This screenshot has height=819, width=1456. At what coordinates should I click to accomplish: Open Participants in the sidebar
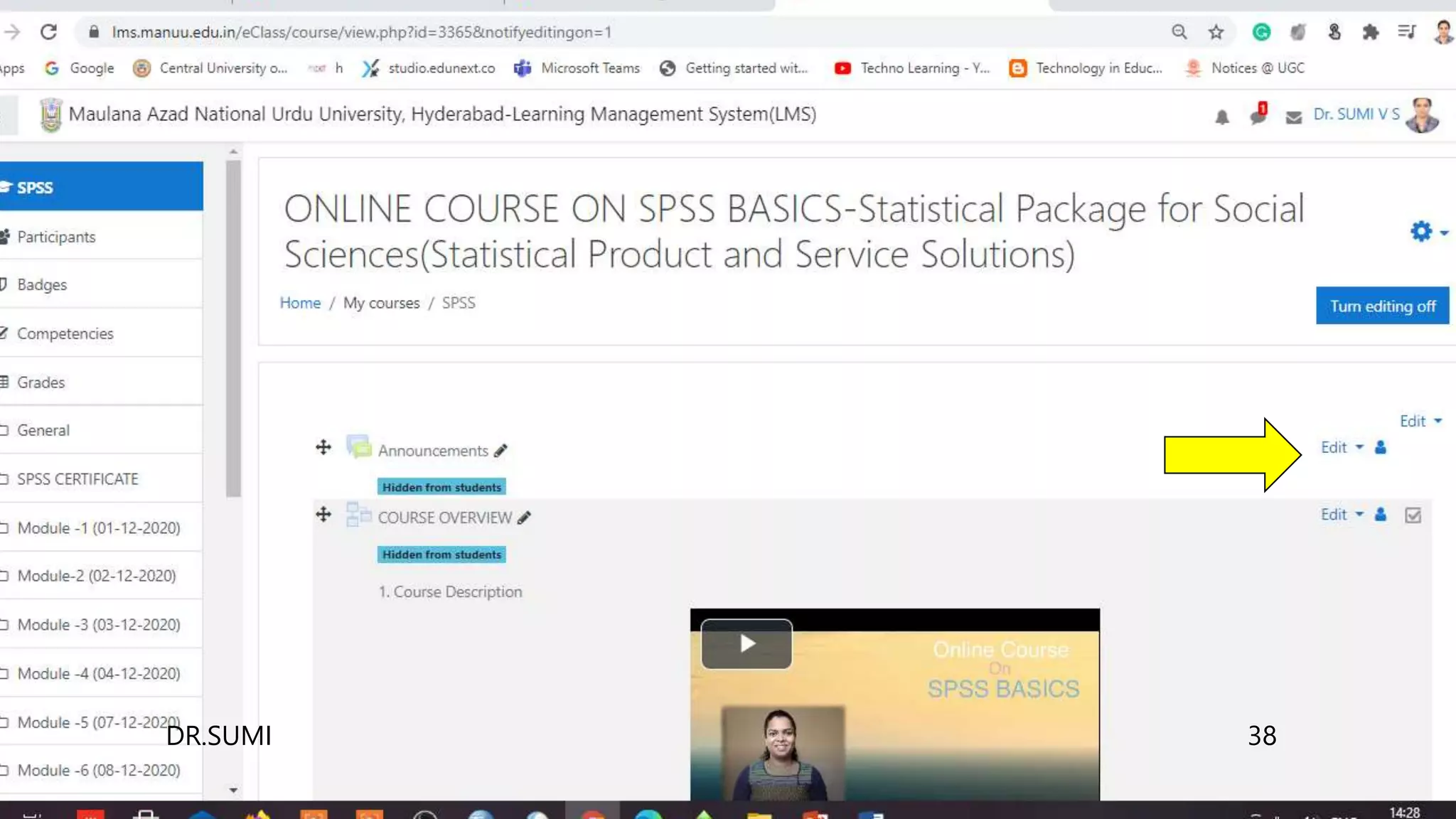[x=56, y=237]
